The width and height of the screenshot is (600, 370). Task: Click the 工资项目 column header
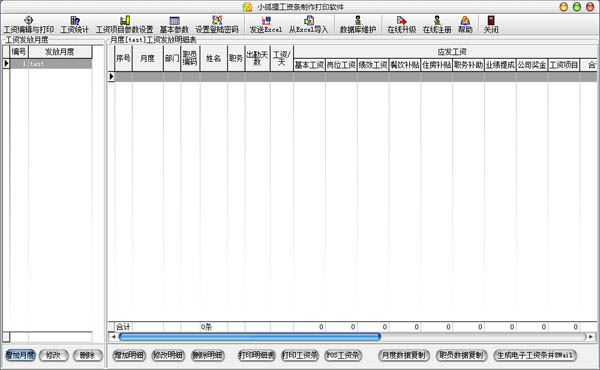click(564, 65)
